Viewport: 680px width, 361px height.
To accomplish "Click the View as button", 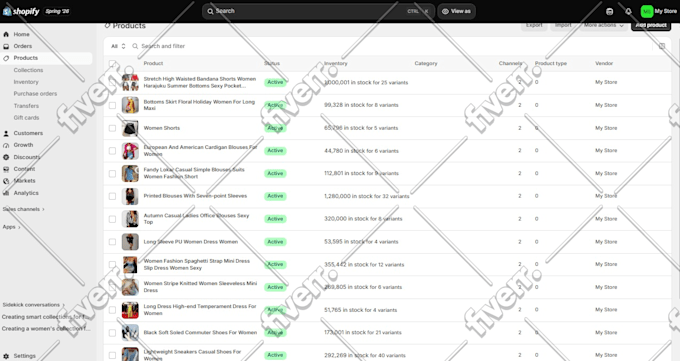I will pyautogui.click(x=456, y=11).
